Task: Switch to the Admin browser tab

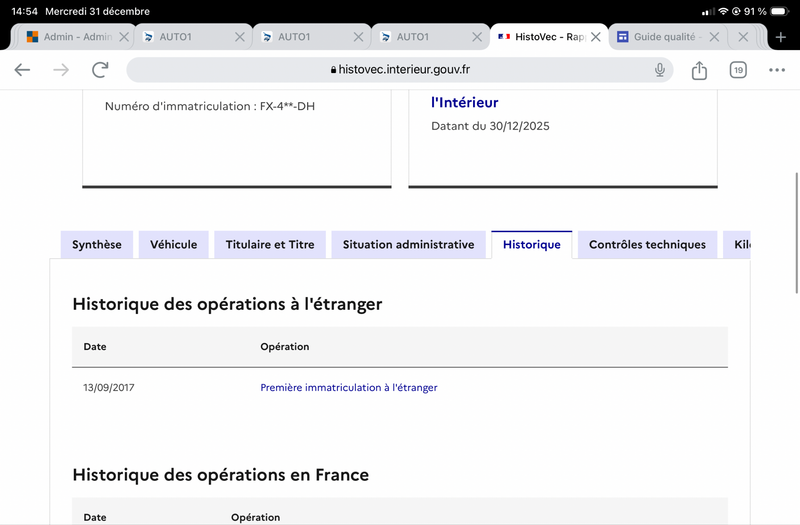Action: [x=69, y=37]
